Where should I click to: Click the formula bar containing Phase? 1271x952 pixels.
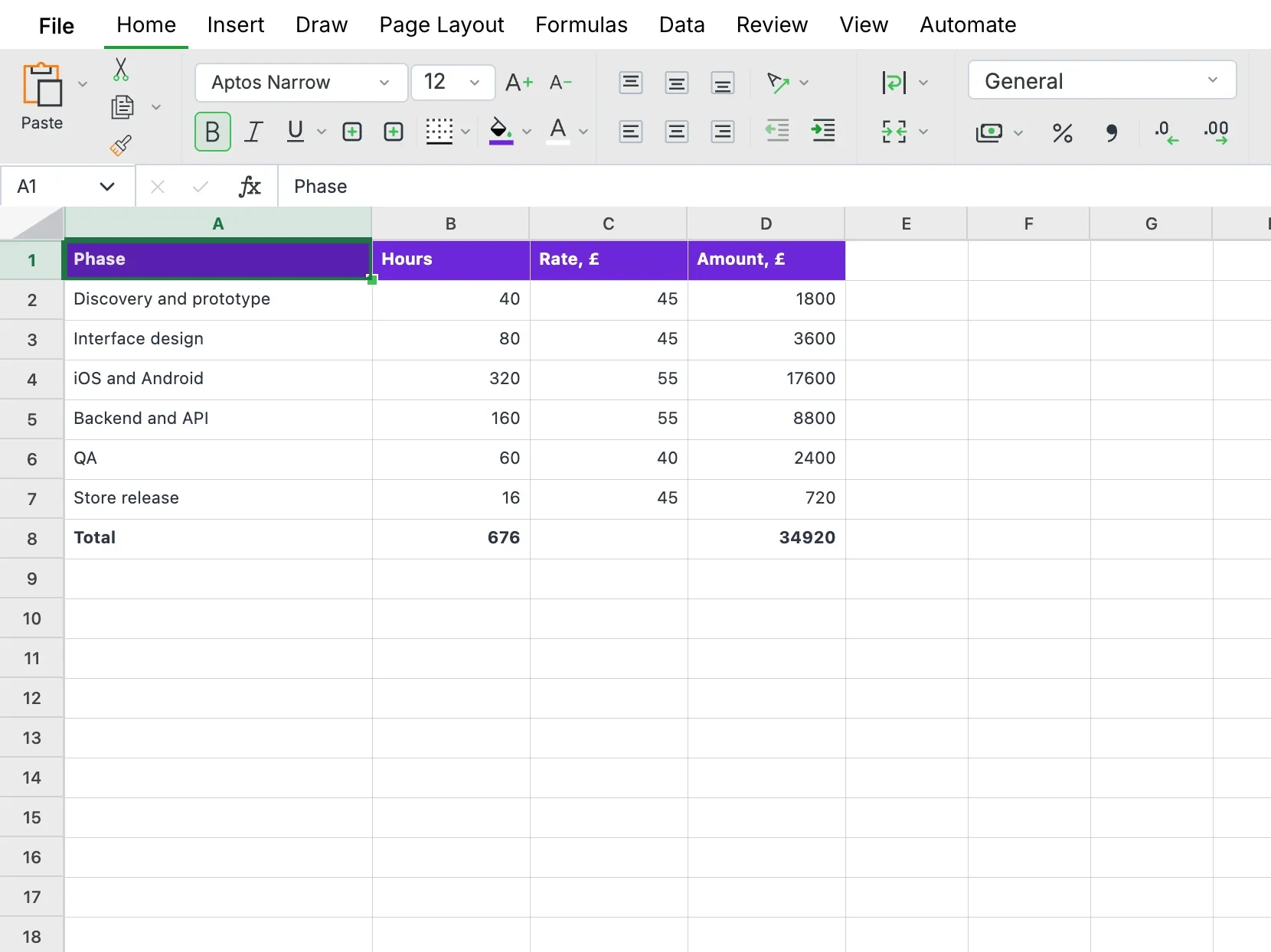[773, 186]
